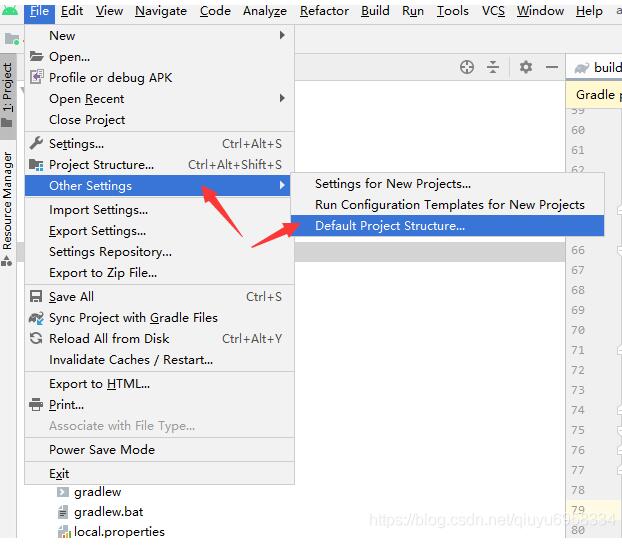Click the locate target crosshair icon

point(467,67)
